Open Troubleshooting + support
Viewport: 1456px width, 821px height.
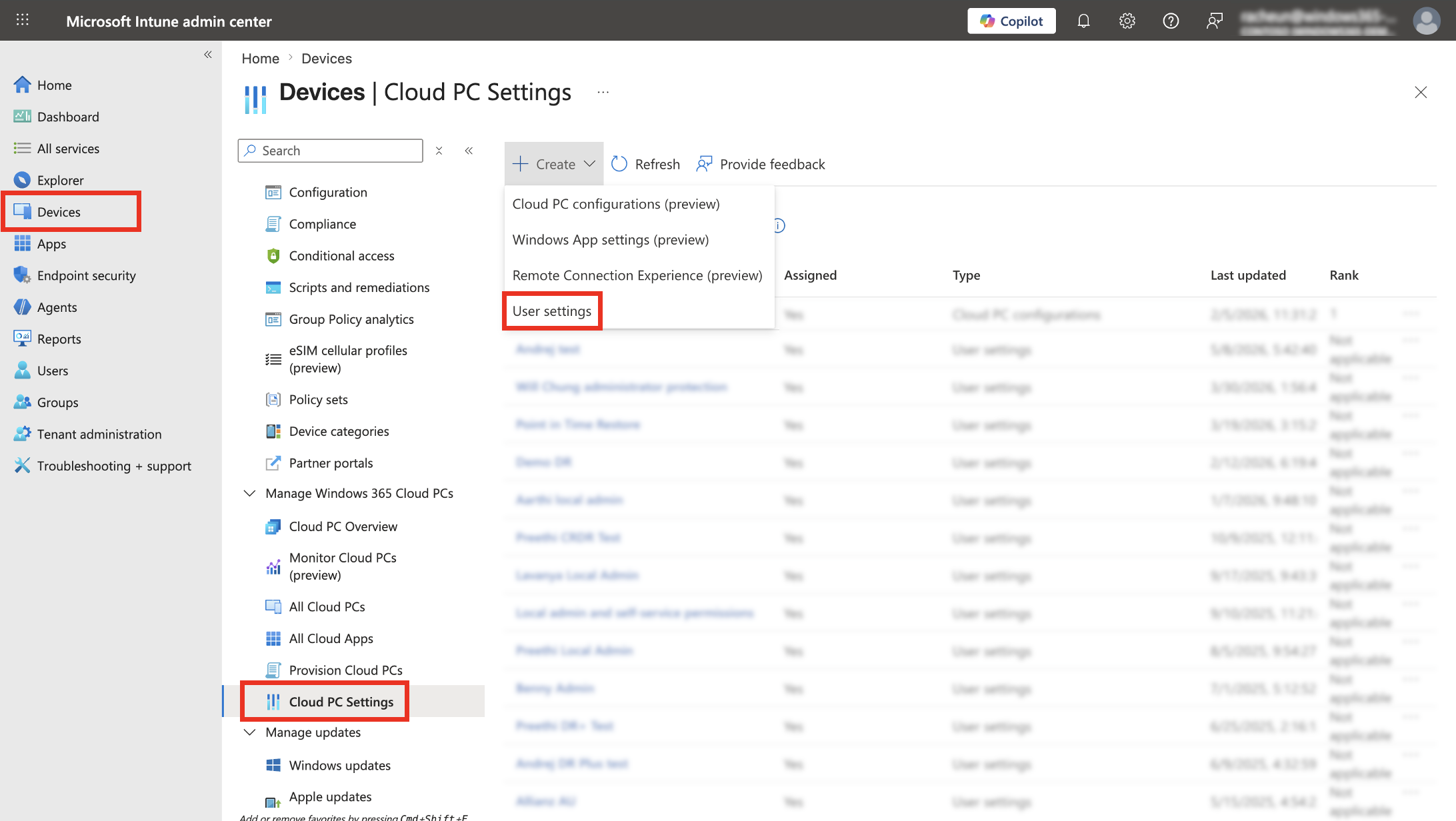coord(114,466)
